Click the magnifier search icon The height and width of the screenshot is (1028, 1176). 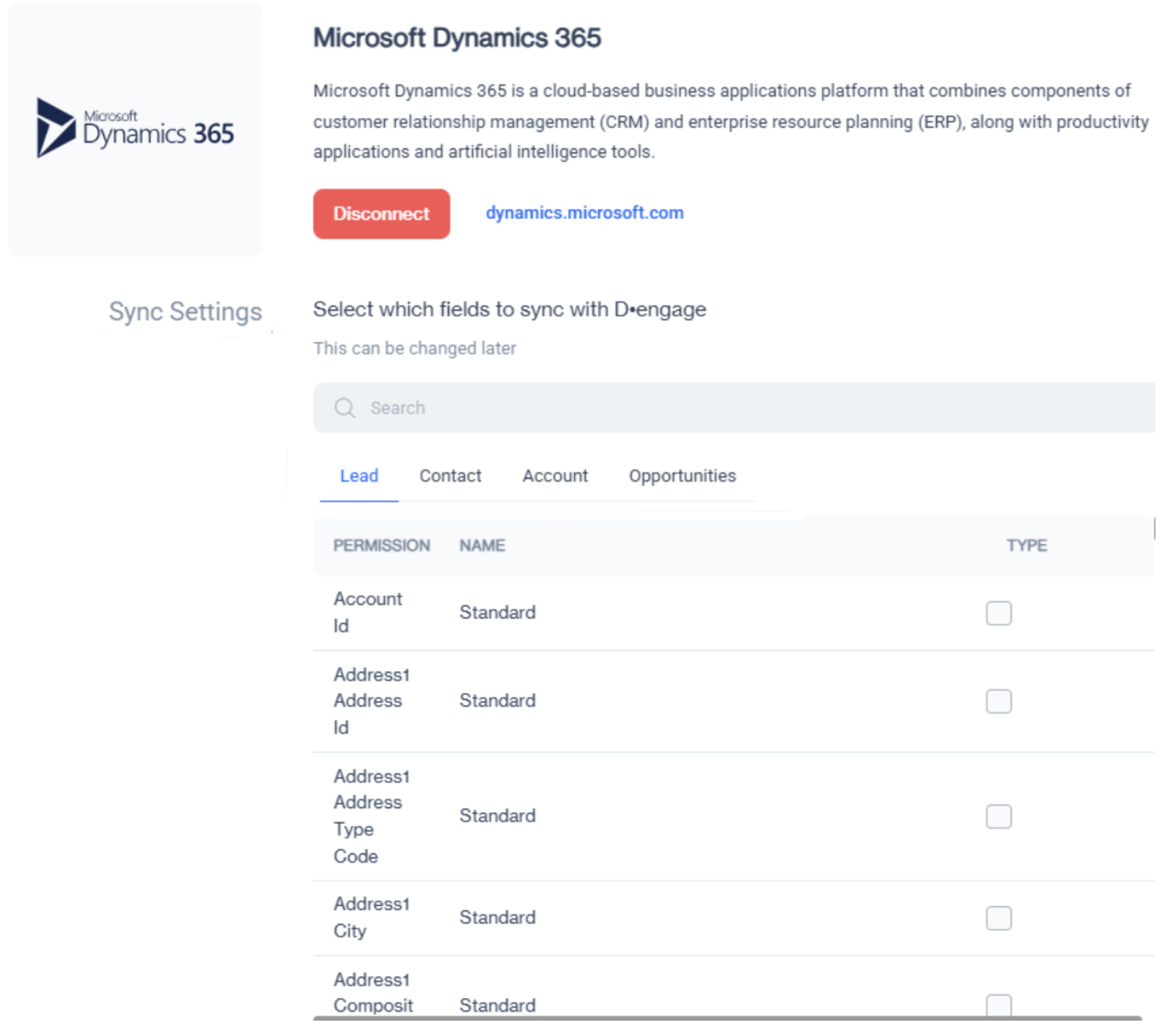345,408
